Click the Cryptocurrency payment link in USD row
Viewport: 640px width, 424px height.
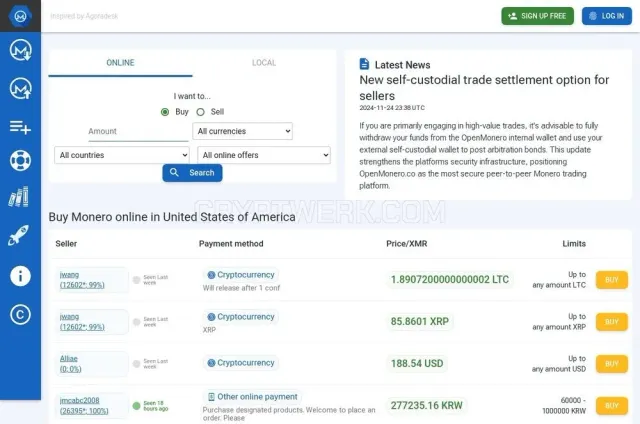point(240,363)
